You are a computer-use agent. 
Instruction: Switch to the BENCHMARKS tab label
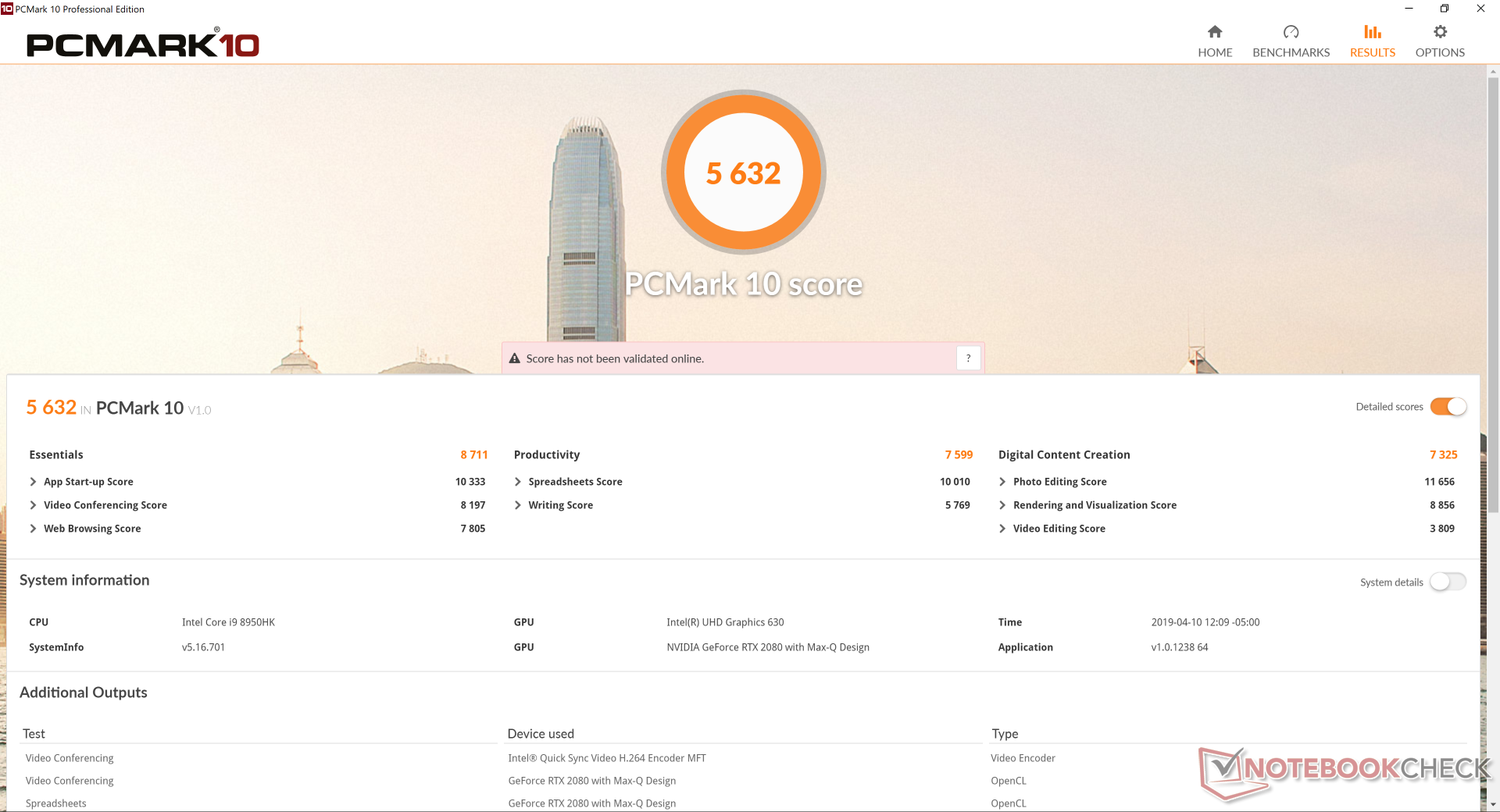[1291, 52]
